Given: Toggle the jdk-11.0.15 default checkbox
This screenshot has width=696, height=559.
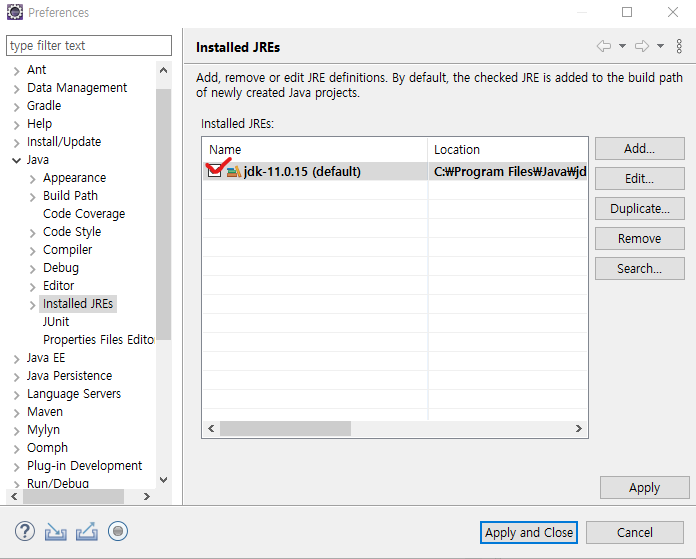Looking at the screenshot, I should click(x=214, y=170).
